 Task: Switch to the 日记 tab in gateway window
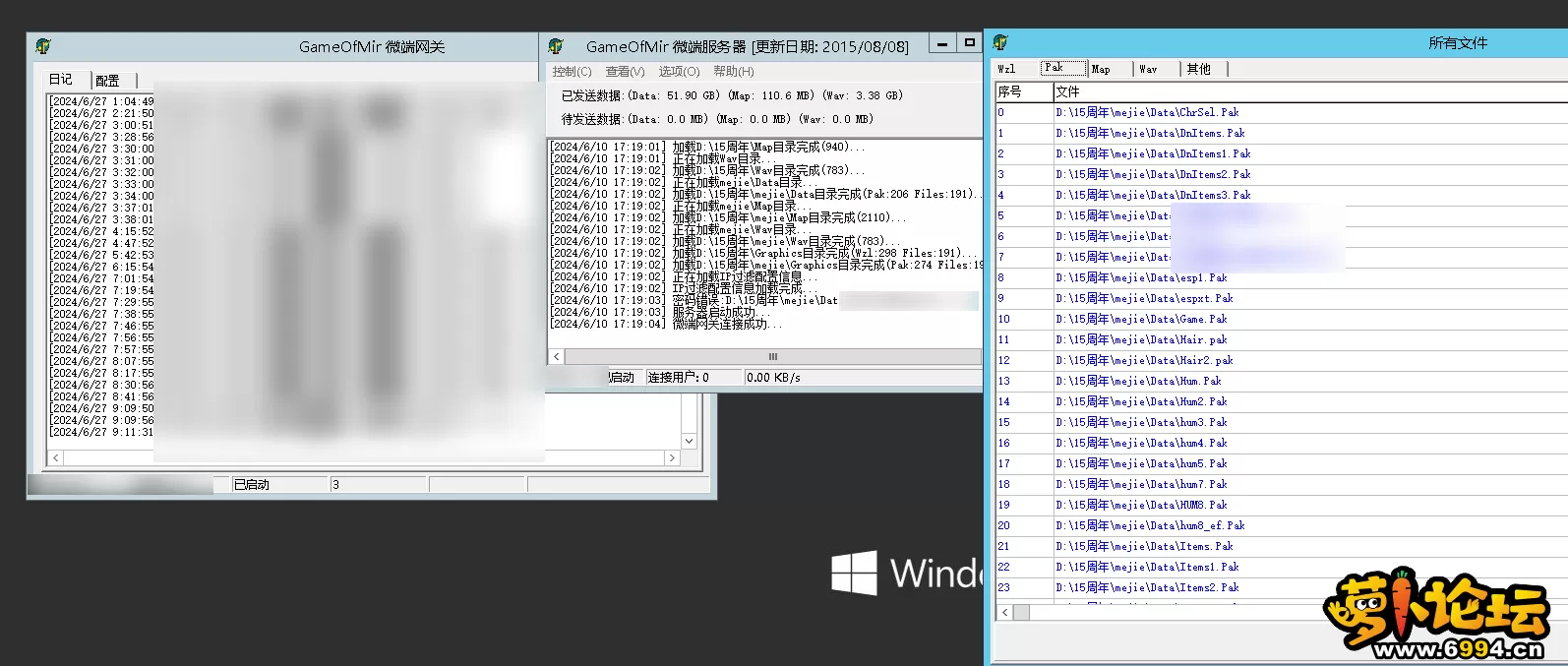click(61, 80)
